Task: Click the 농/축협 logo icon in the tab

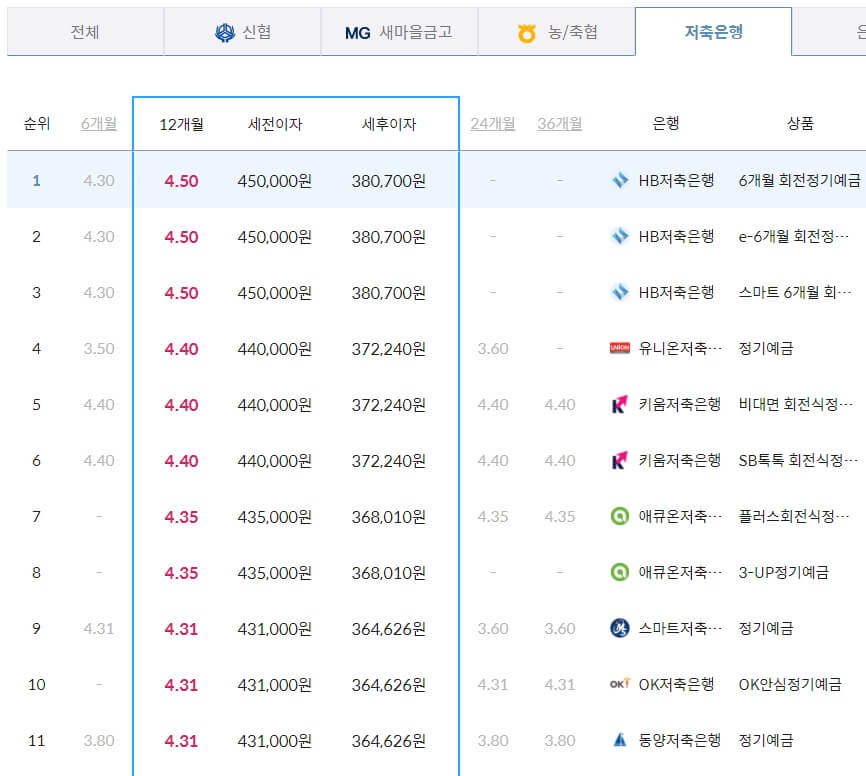Action: (x=527, y=33)
